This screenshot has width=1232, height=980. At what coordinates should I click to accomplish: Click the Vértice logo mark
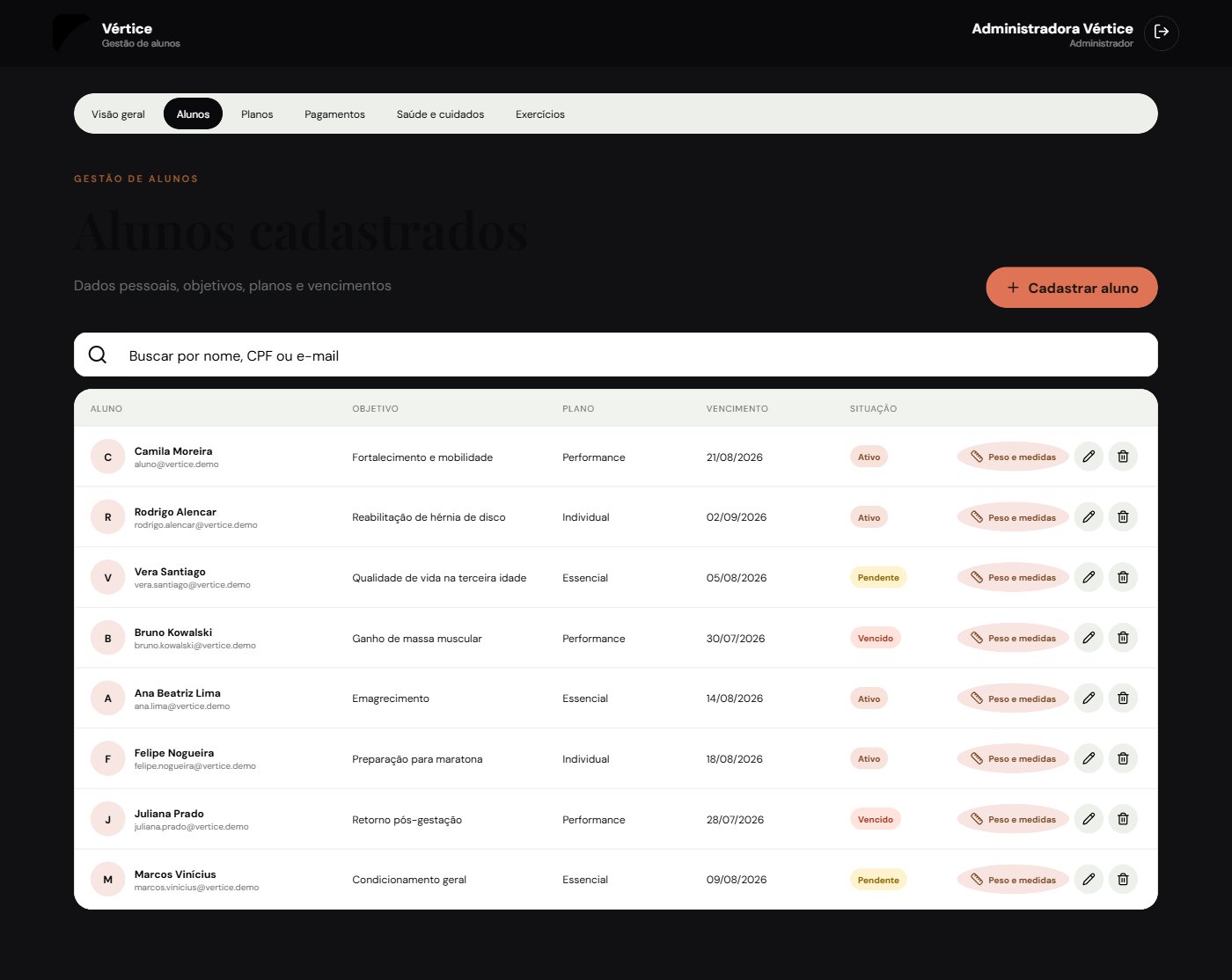pos(71,33)
